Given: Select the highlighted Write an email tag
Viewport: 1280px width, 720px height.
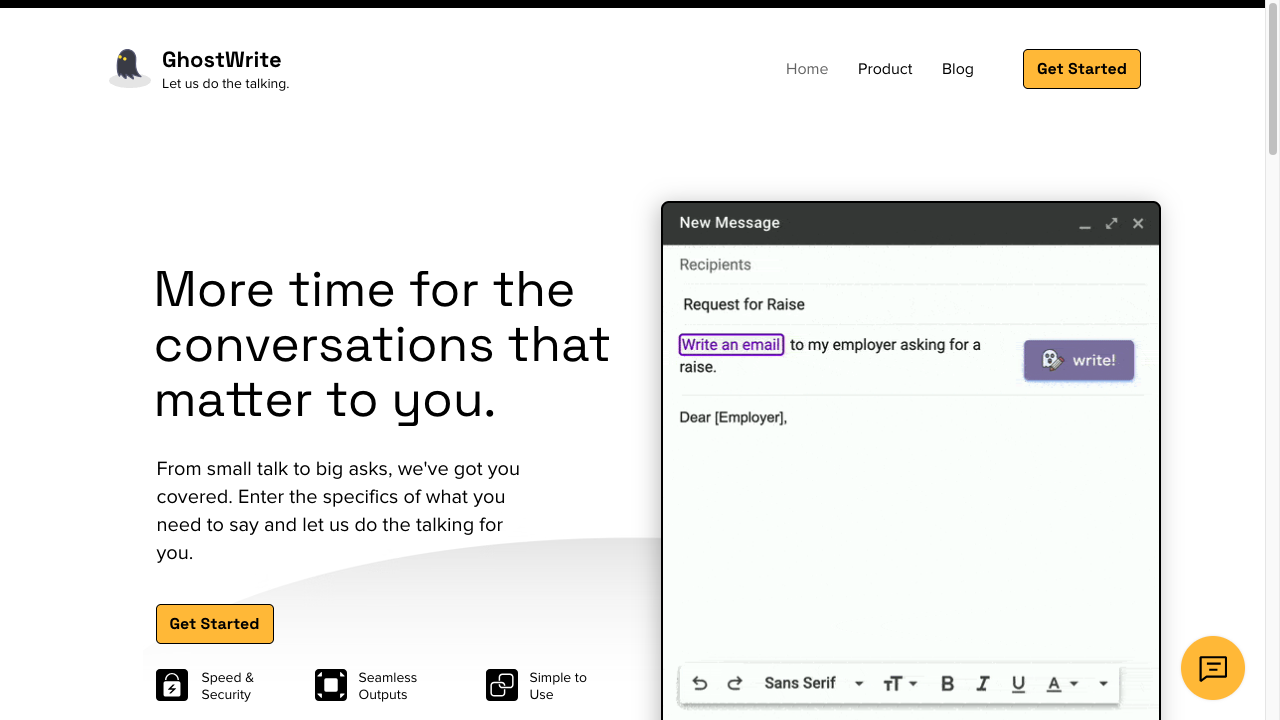Looking at the screenshot, I should [x=731, y=345].
